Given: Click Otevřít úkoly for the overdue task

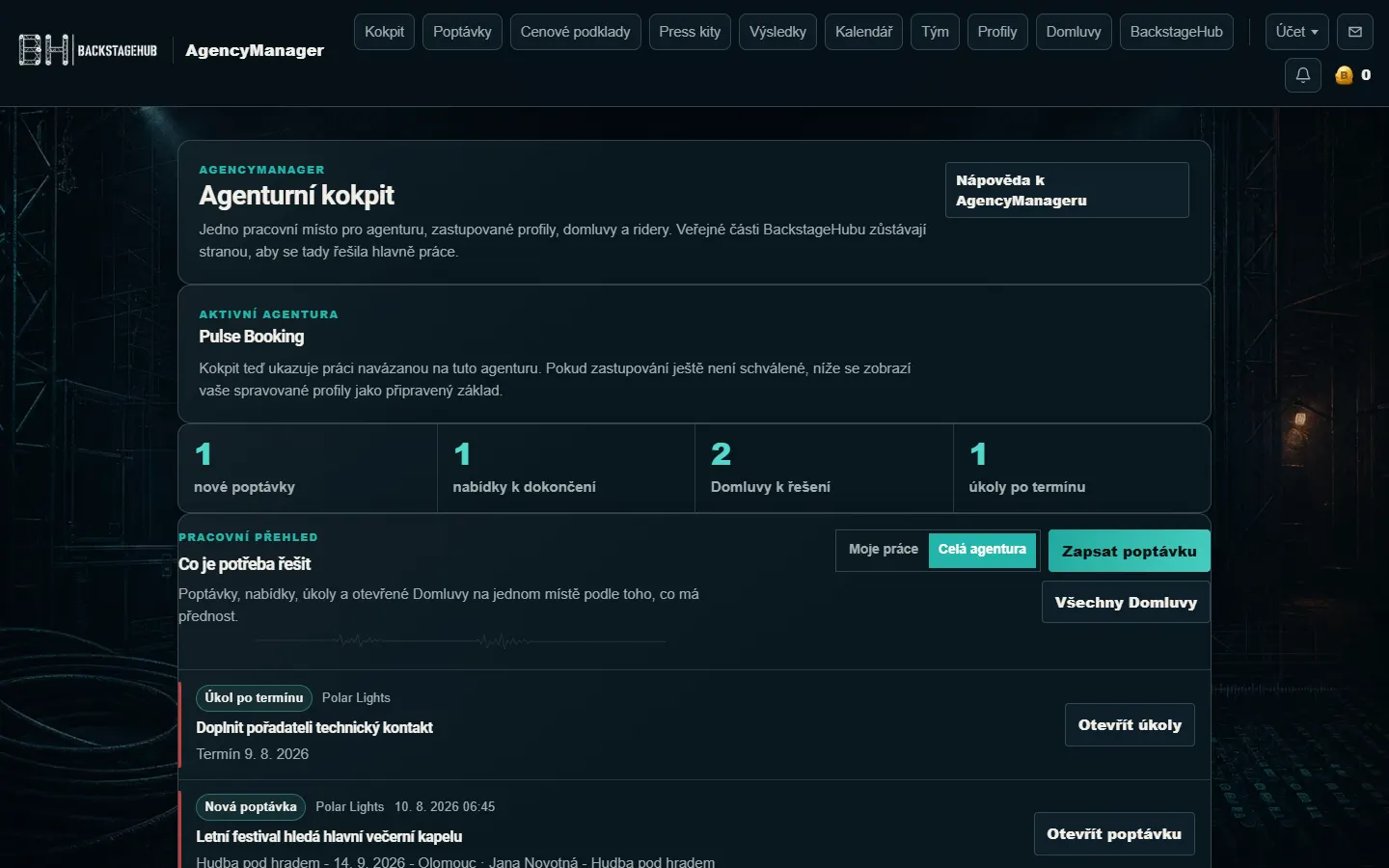Looking at the screenshot, I should pyautogui.click(x=1130, y=725).
